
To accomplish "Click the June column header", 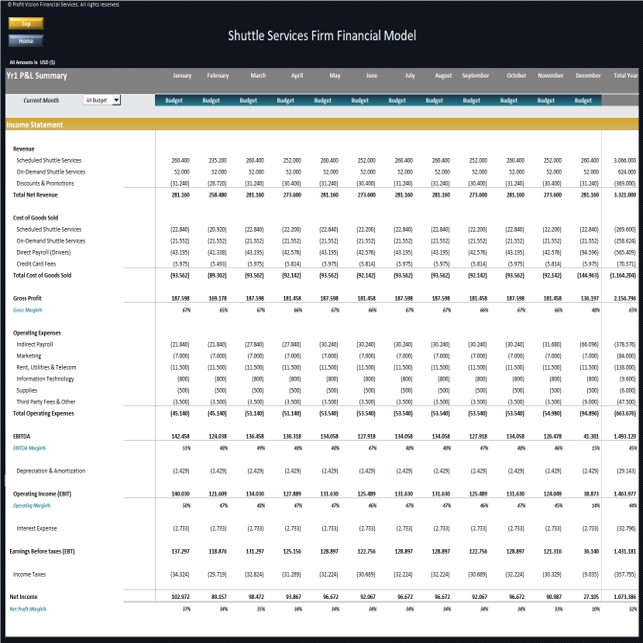I will click(x=372, y=75).
